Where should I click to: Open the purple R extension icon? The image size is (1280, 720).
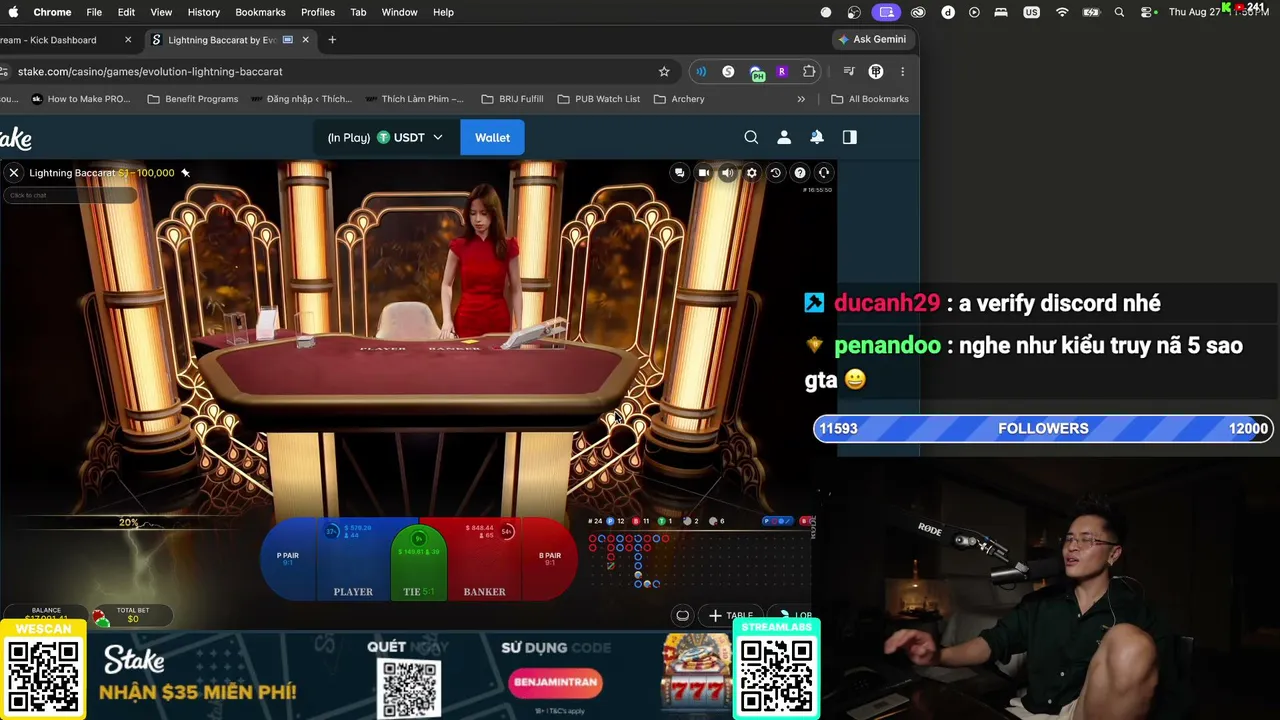point(782,72)
